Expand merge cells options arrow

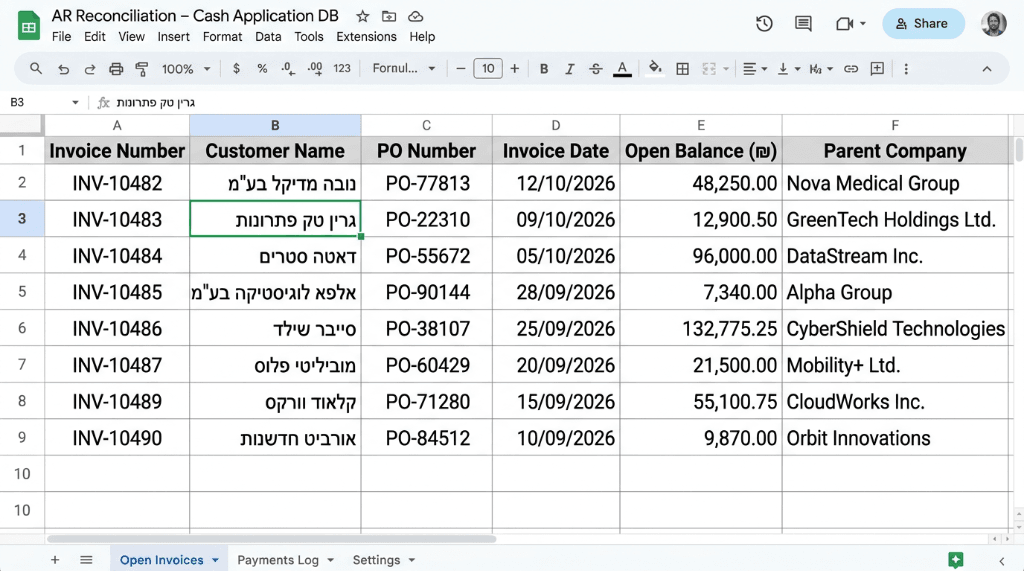[726, 69]
